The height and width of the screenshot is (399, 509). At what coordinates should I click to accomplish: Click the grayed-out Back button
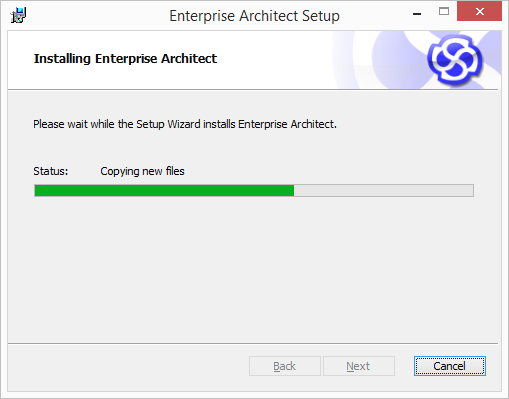coord(285,366)
